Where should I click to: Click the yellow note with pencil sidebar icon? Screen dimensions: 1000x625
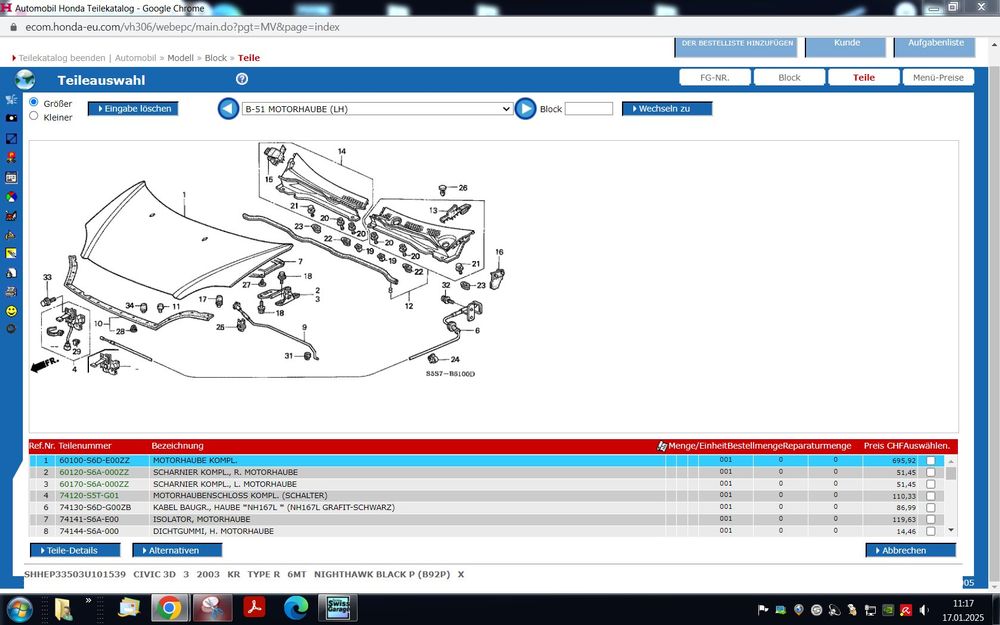[11, 253]
